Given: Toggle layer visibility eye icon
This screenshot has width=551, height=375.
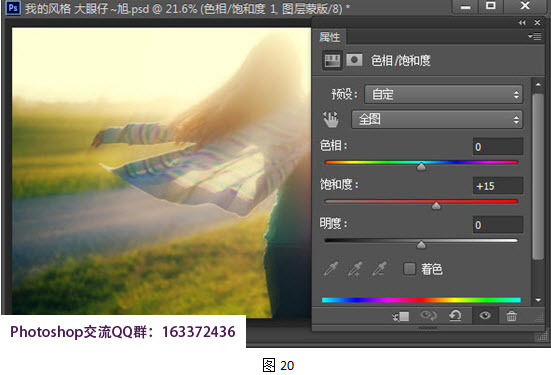Looking at the screenshot, I should 485,316.
